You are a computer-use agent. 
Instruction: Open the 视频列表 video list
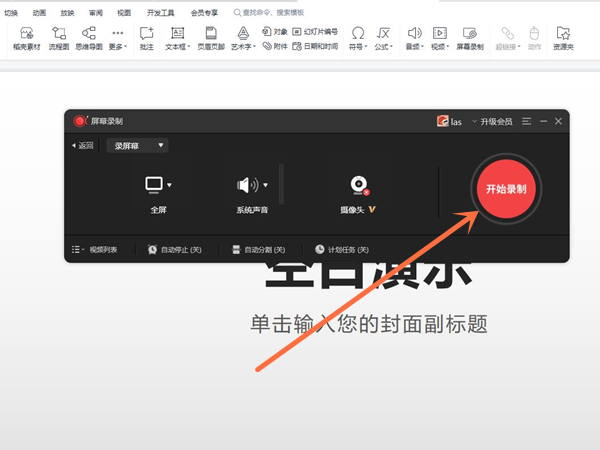[95, 249]
